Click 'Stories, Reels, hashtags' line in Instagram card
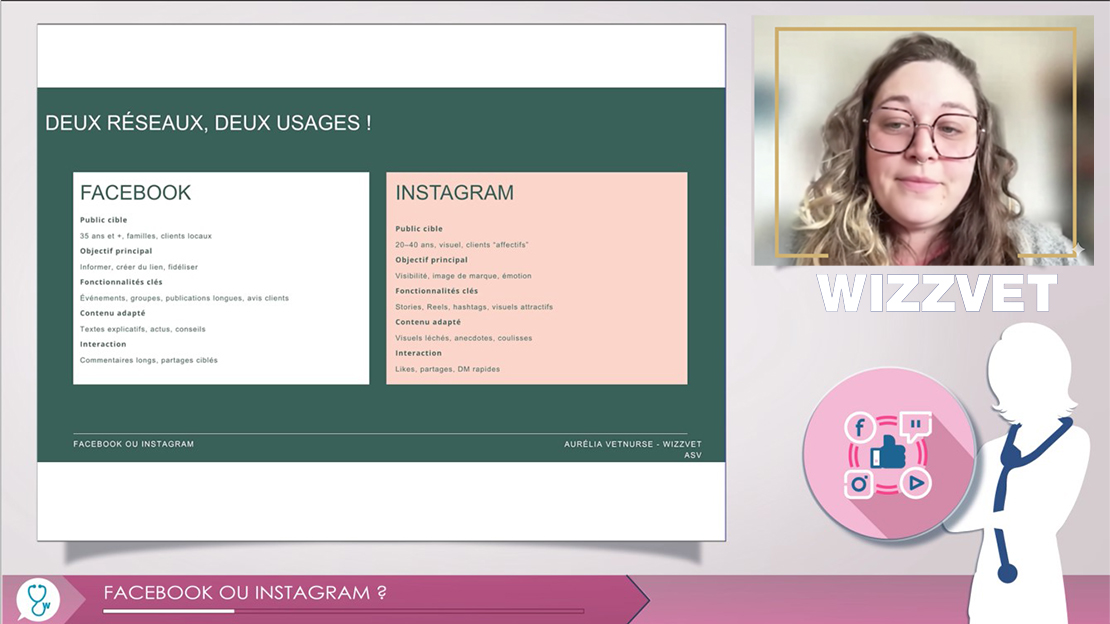The height and width of the screenshot is (624, 1110). tap(474, 307)
